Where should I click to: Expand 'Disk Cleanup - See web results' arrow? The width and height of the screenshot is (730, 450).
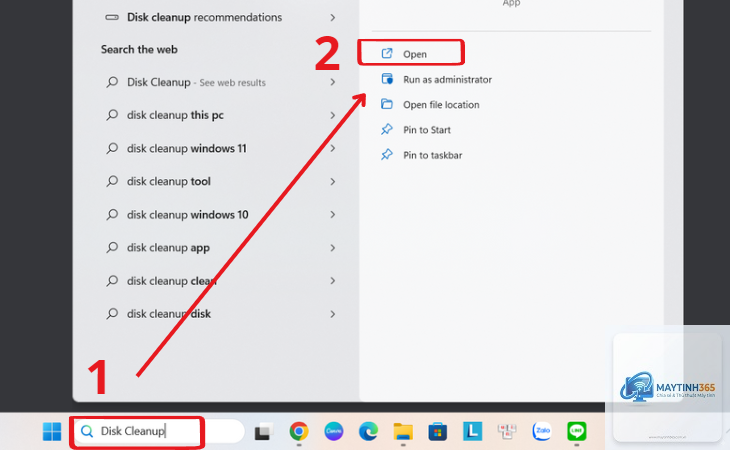[x=332, y=82]
